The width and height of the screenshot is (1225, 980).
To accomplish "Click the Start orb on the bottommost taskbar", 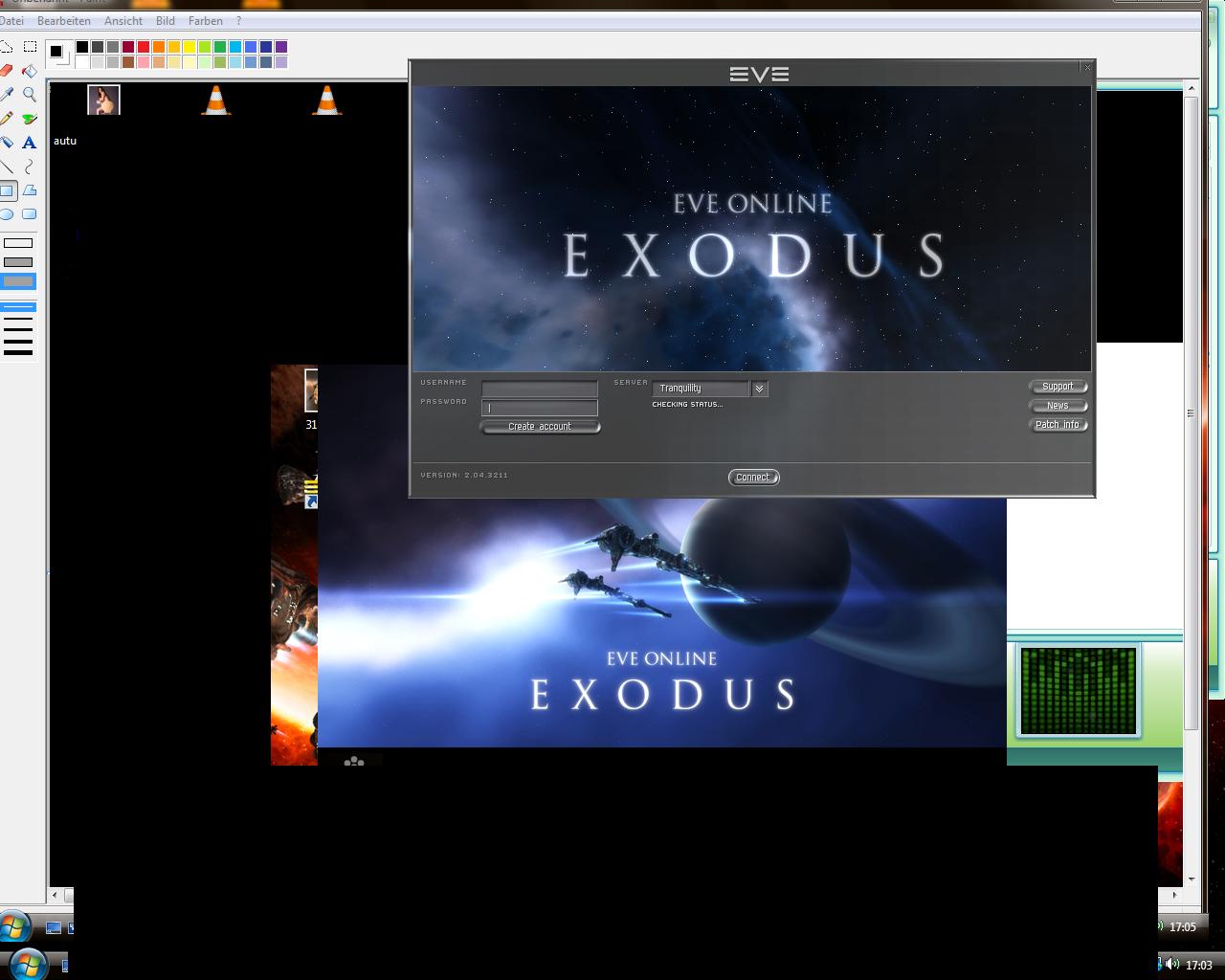I will [26, 963].
